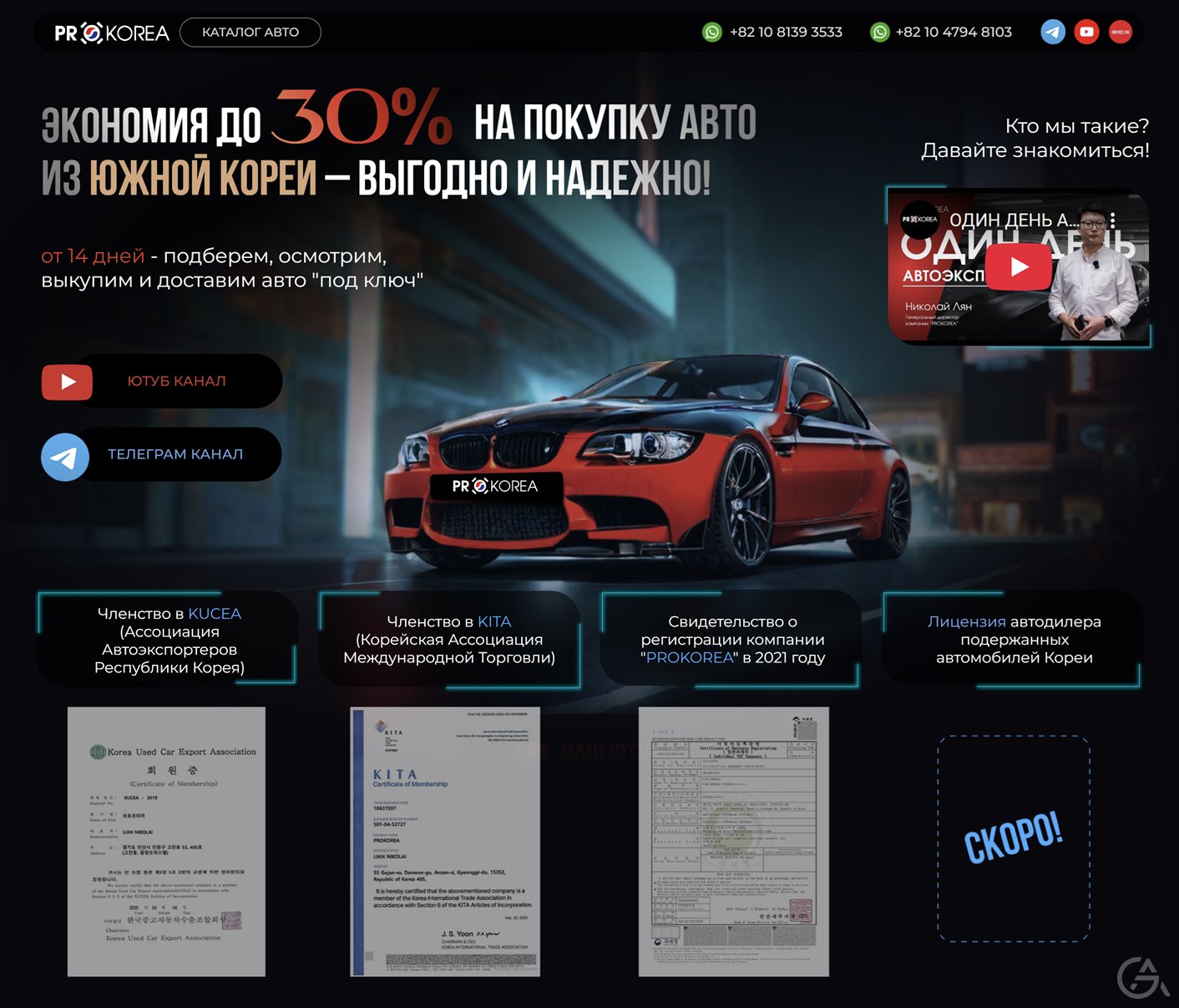1179x1008 pixels.
Task: Click the blue Telegram icon beside ТЕЛЕГРАМ КАНАЛ
Action: (65, 457)
